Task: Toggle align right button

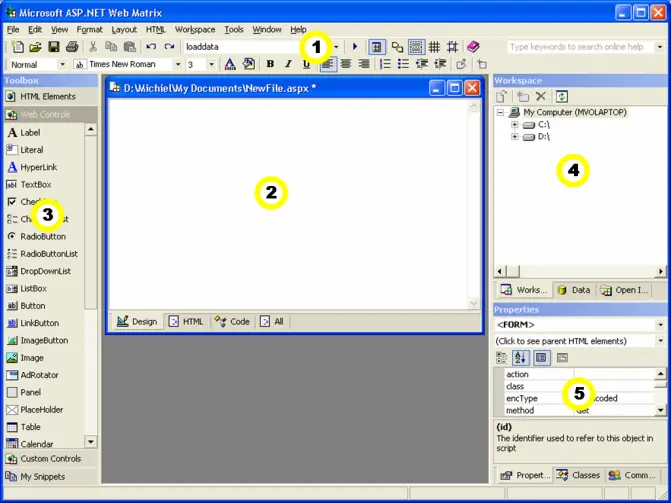Action: click(x=364, y=64)
